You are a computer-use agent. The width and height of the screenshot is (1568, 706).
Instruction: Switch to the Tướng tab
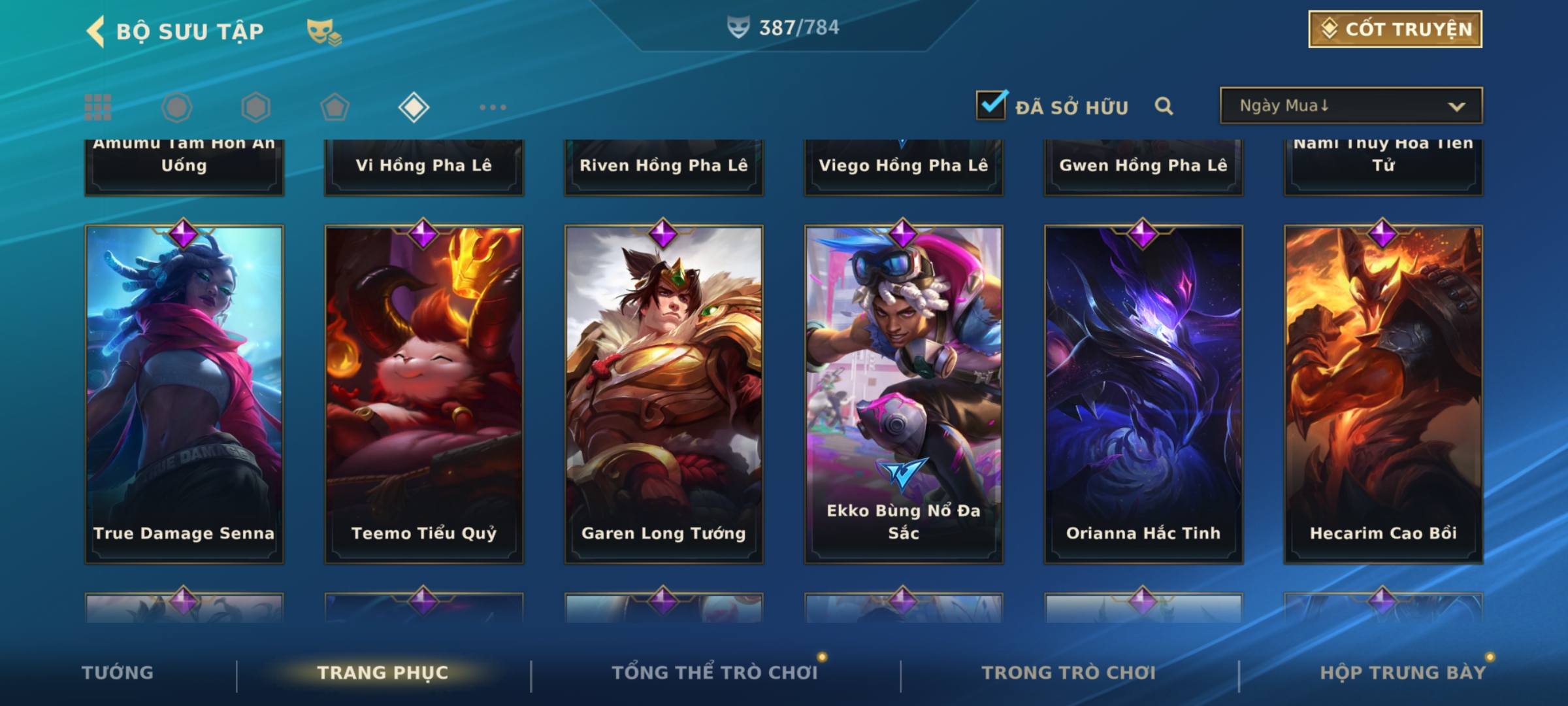[x=118, y=673]
